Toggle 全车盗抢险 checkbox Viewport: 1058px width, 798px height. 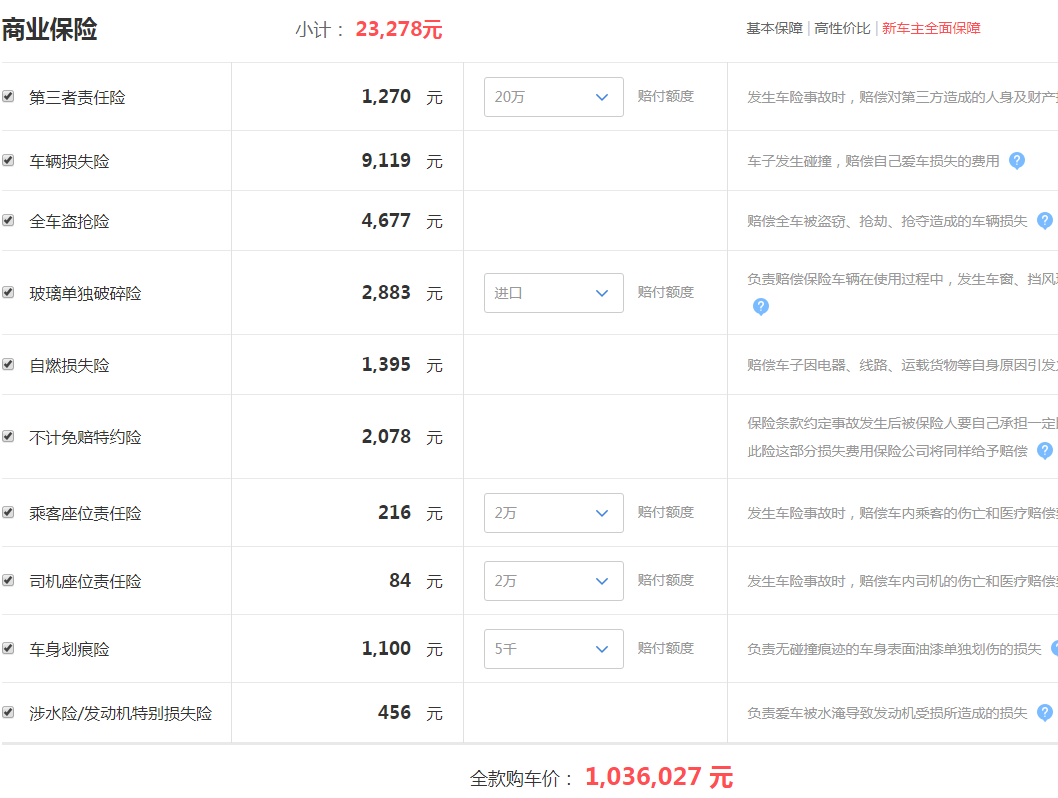[x=8, y=221]
